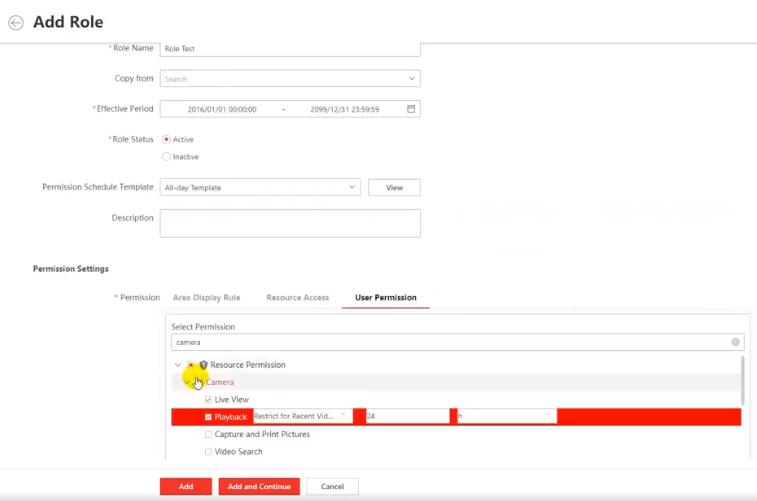Viewport: 757px width, 501px height.
Task: Enable the Video Search checkbox
Action: tap(208, 451)
